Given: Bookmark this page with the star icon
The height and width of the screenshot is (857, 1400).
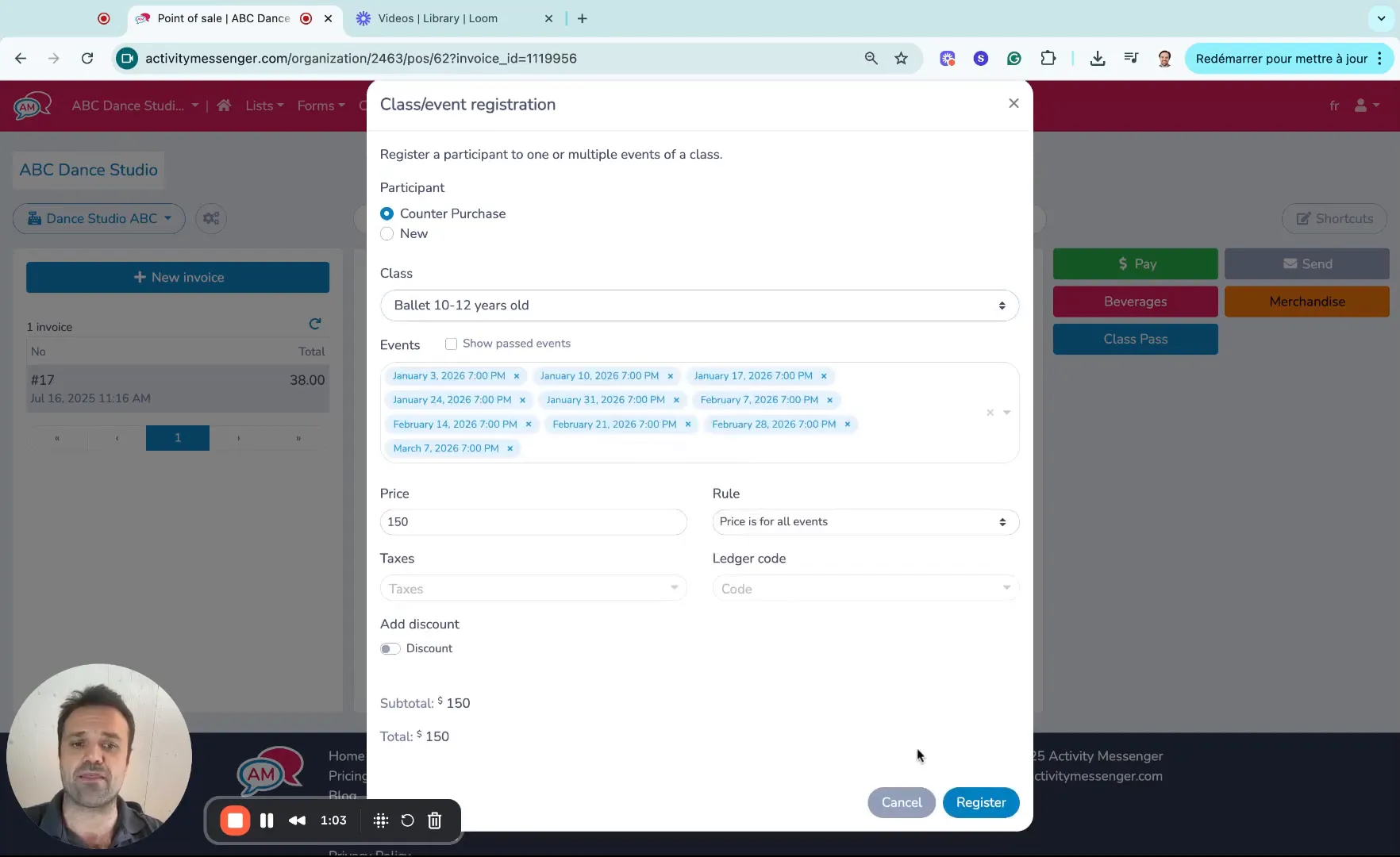Looking at the screenshot, I should (901, 58).
